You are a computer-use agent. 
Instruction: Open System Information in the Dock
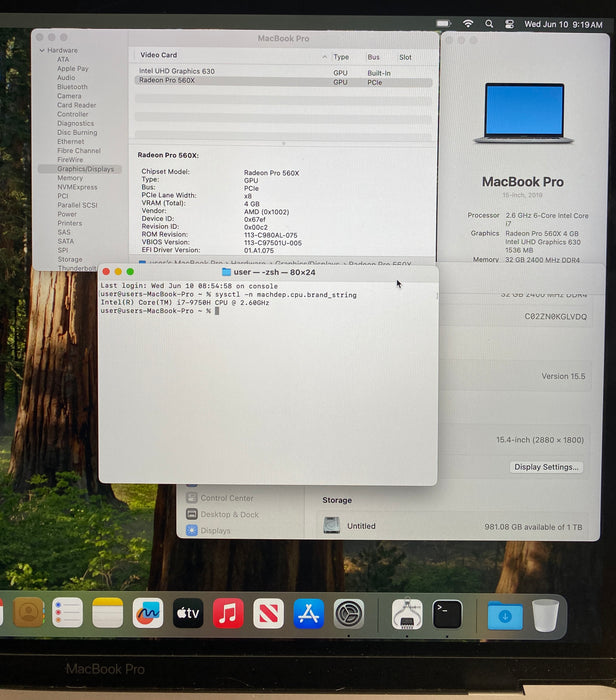click(407, 614)
